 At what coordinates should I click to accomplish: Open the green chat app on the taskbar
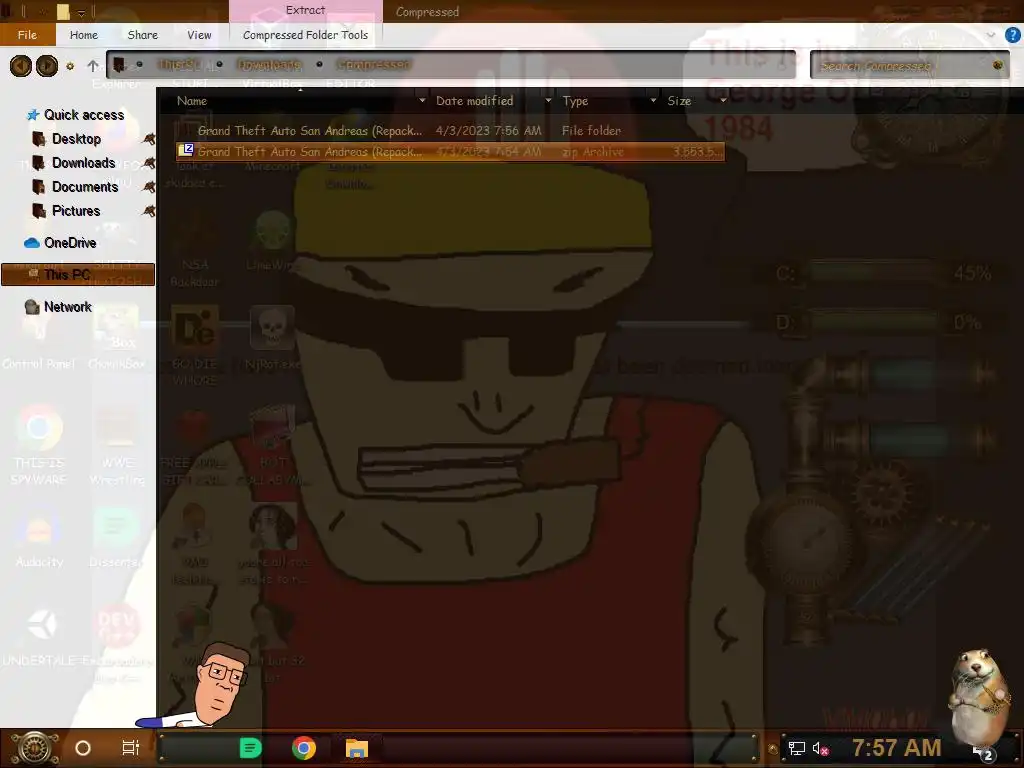tap(250, 748)
